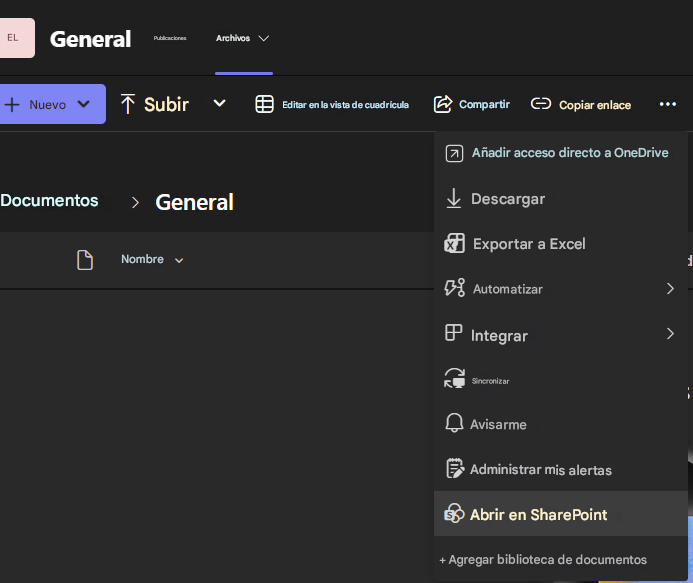Go to Documentos breadcrumb
This screenshot has height=583, width=693.
pos(49,200)
